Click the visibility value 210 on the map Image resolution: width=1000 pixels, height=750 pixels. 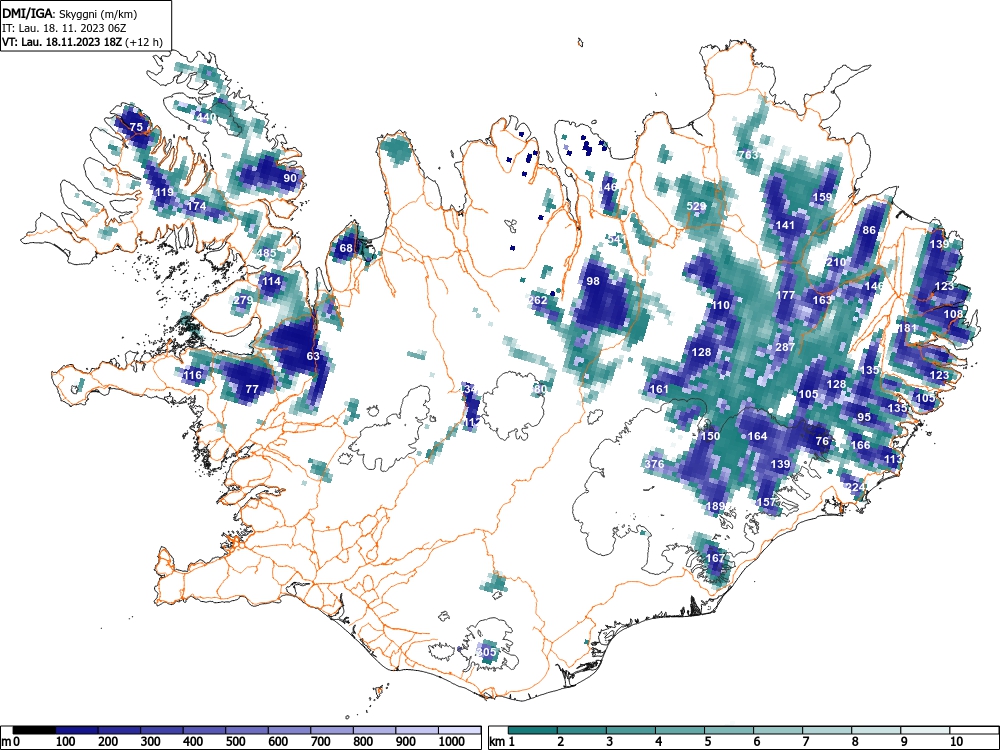click(x=836, y=262)
